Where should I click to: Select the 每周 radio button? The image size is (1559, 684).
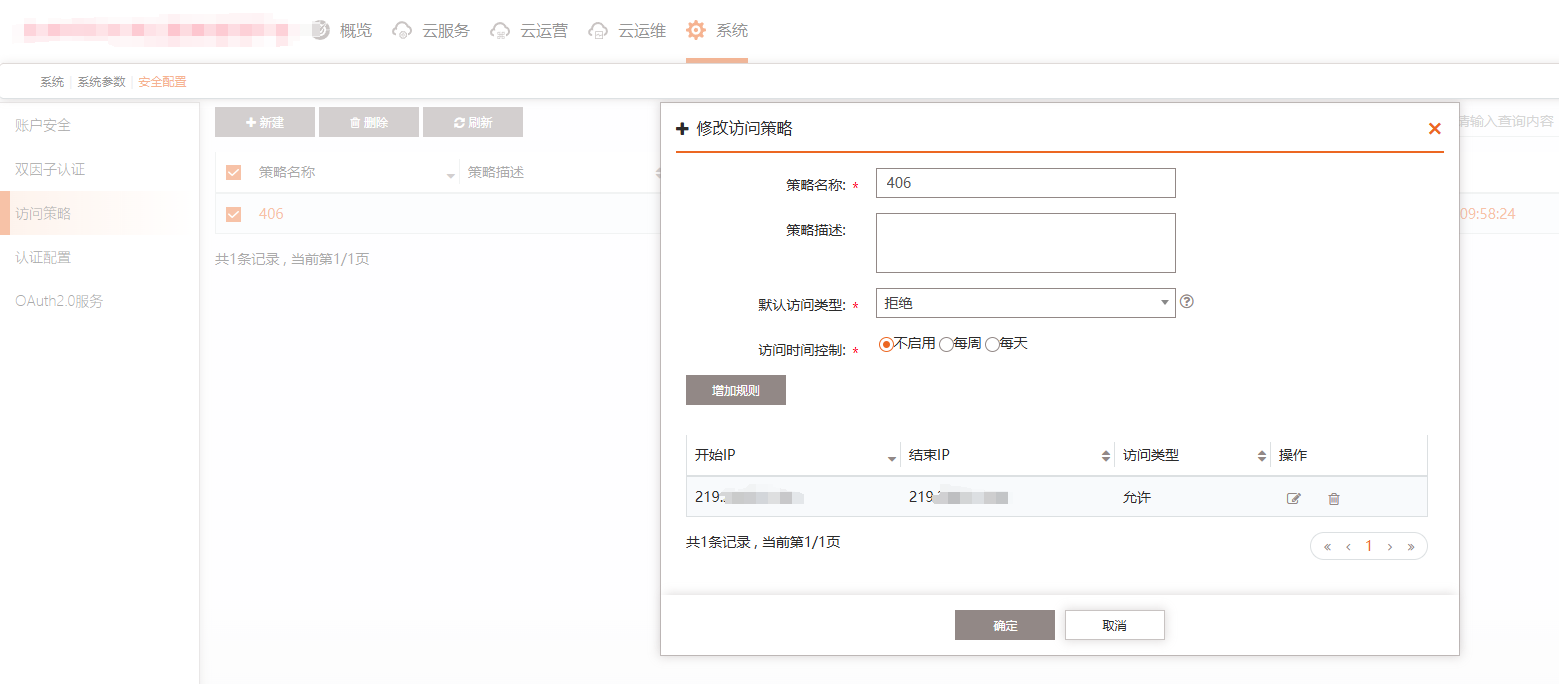[946, 345]
